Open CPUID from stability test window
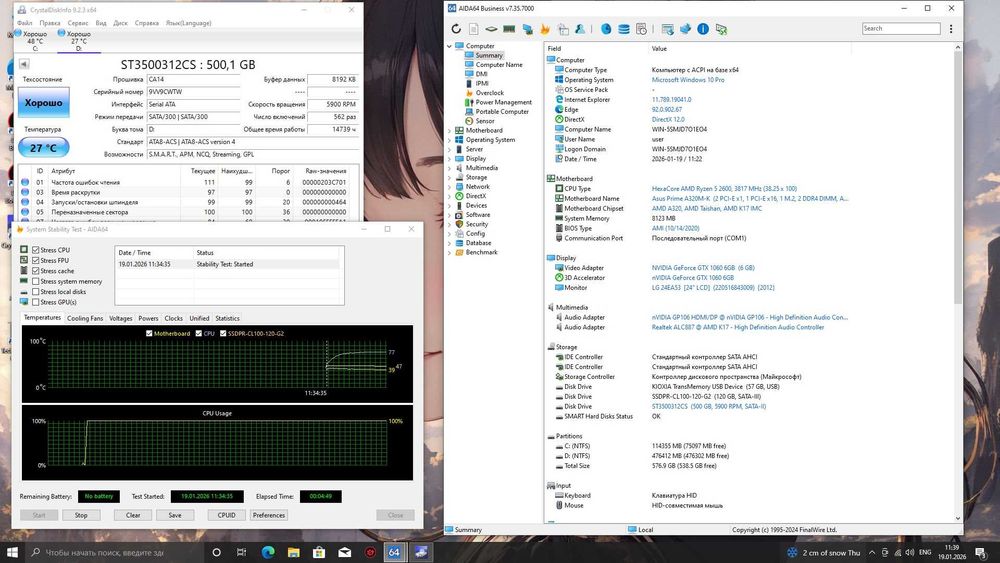 (x=226, y=515)
